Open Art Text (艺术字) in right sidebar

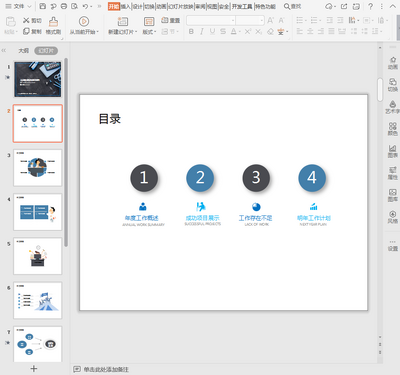(x=393, y=107)
